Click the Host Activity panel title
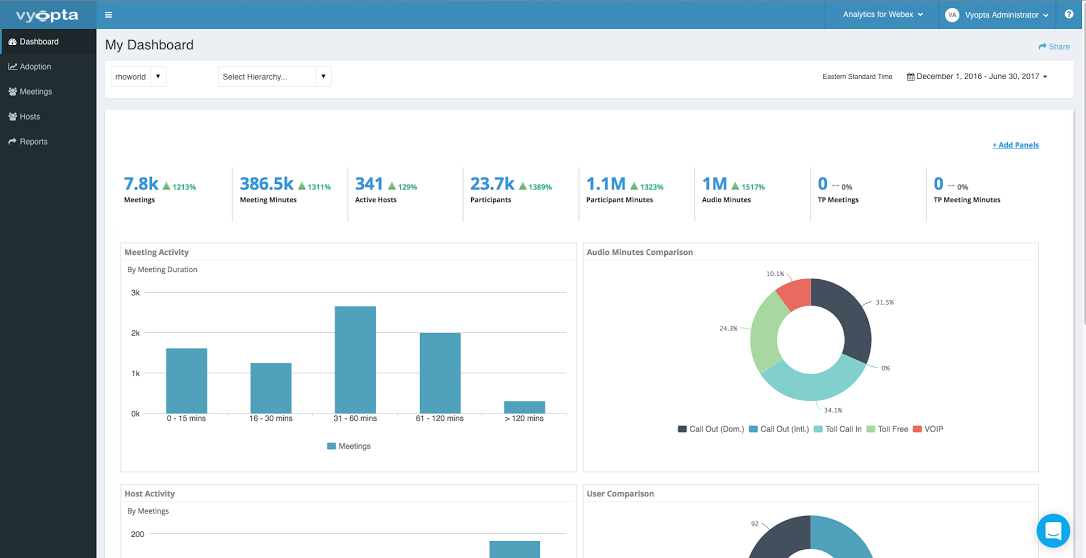 pyautogui.click(x=150, y=494)
